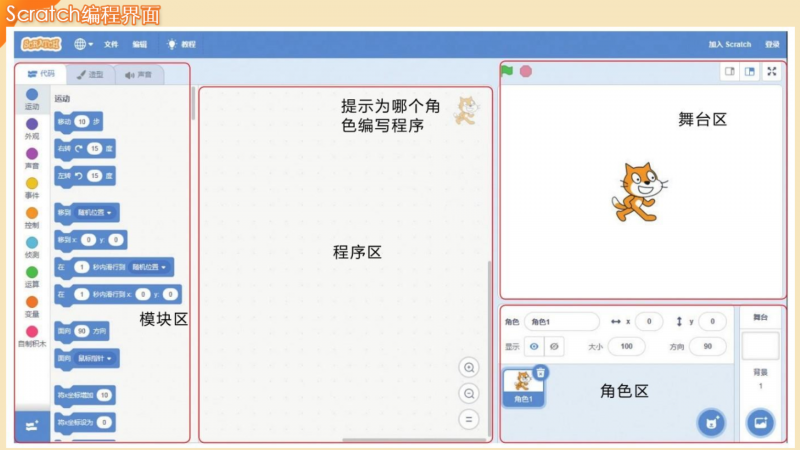Click seconds value in 秒内滑行到 x y block

click(x=81, y=294)
